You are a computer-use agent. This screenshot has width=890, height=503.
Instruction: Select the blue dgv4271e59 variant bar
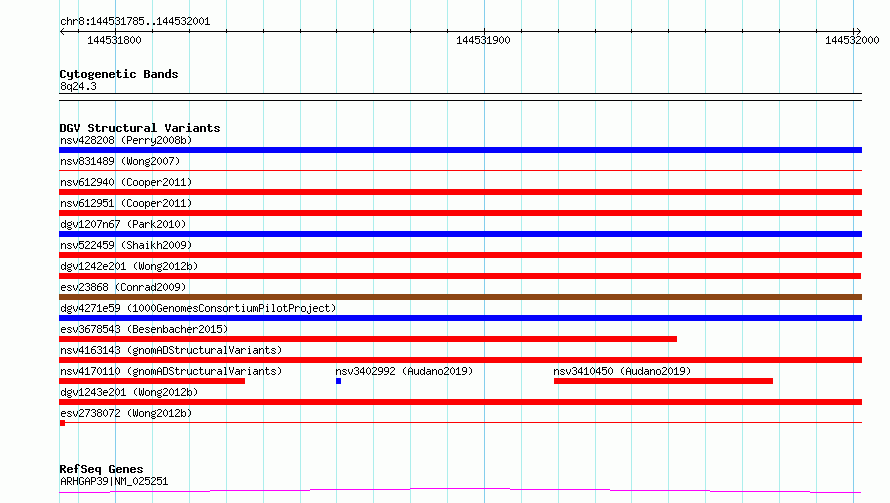(460, 318)
